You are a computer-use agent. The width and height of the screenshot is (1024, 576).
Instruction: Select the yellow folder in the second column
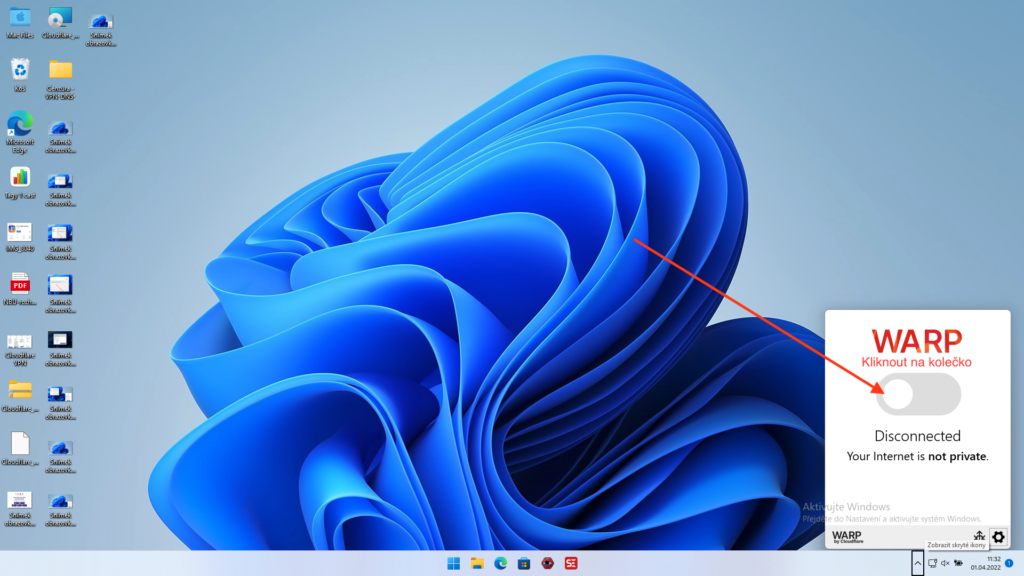(x=61, y=70)
